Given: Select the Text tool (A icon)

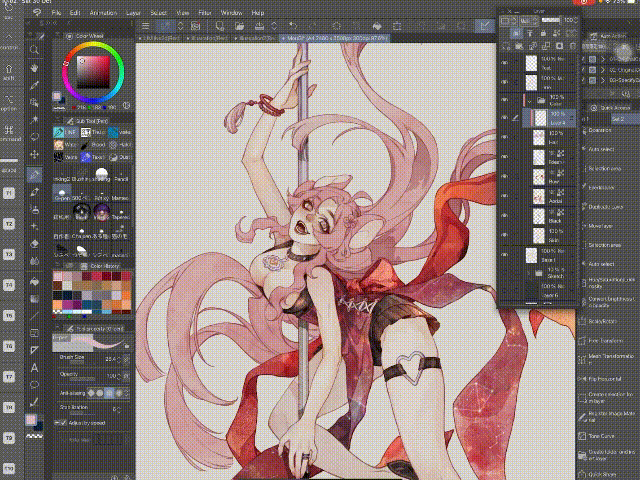Looking at the screenshot, I should (x=34, y=367).
